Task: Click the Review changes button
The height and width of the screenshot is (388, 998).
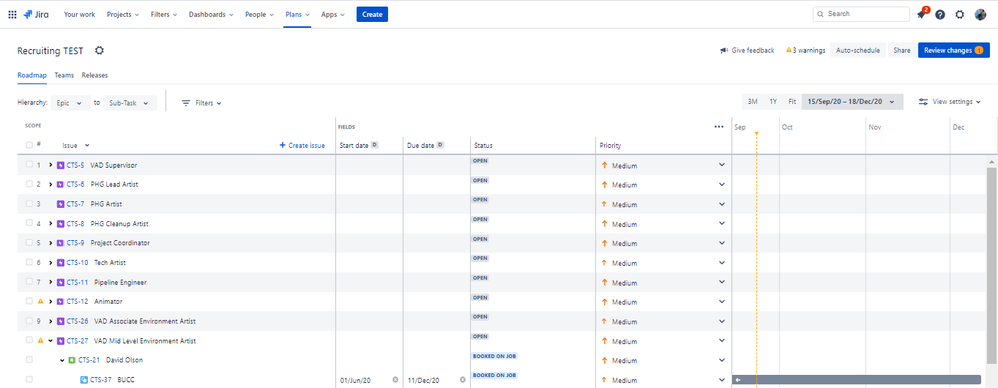Action: (x=953, y=50)
